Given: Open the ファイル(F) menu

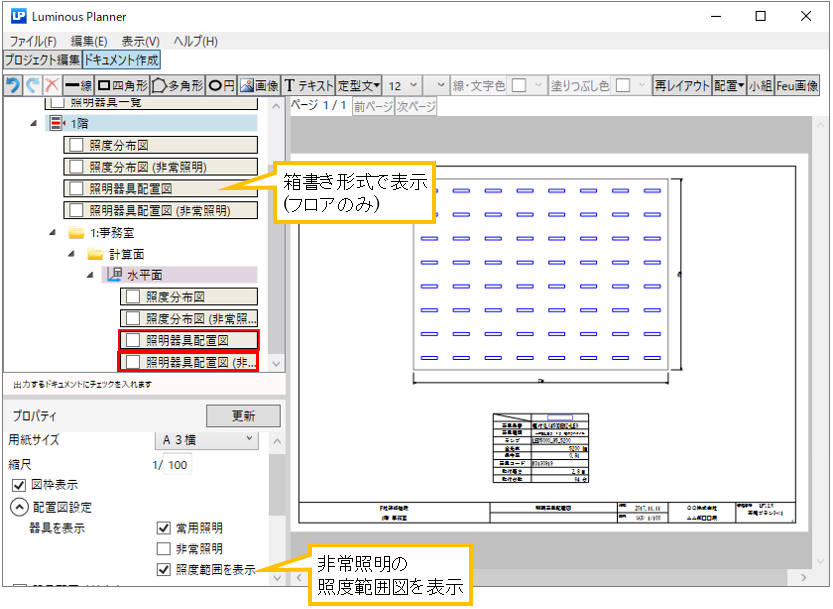Looking at the screenshot, I should pyautogui.click(x=33, y=41).
